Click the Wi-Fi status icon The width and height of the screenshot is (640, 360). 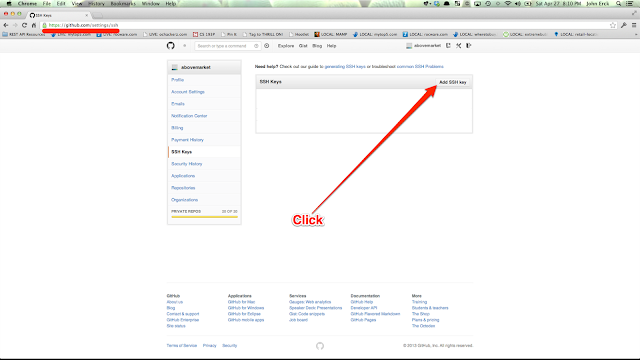pos(508,3)
